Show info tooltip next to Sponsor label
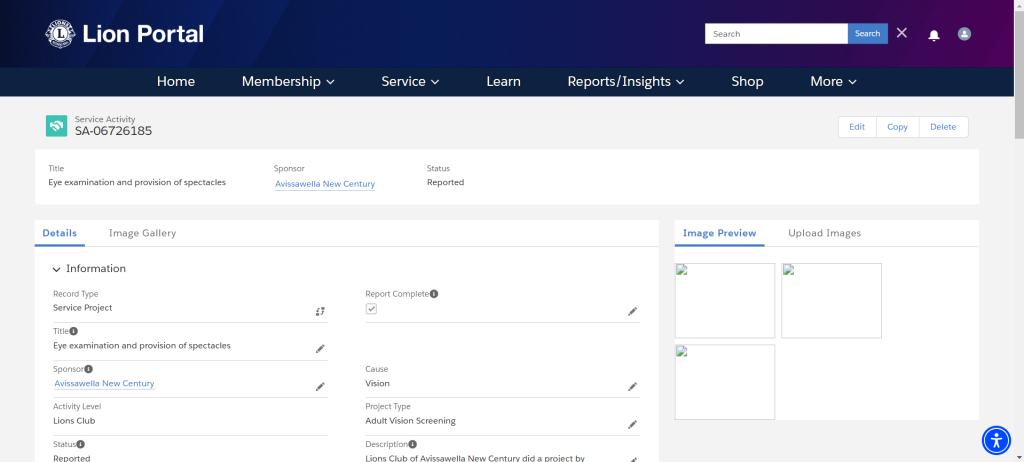Image resolution: width=1024 pixels, height=462 pixels. (x=89, y=369)
